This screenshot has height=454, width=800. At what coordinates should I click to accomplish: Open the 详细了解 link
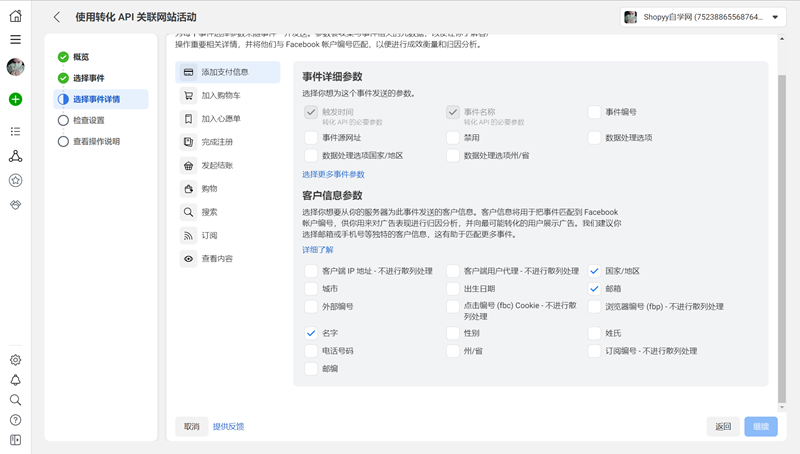coord(317,249)
